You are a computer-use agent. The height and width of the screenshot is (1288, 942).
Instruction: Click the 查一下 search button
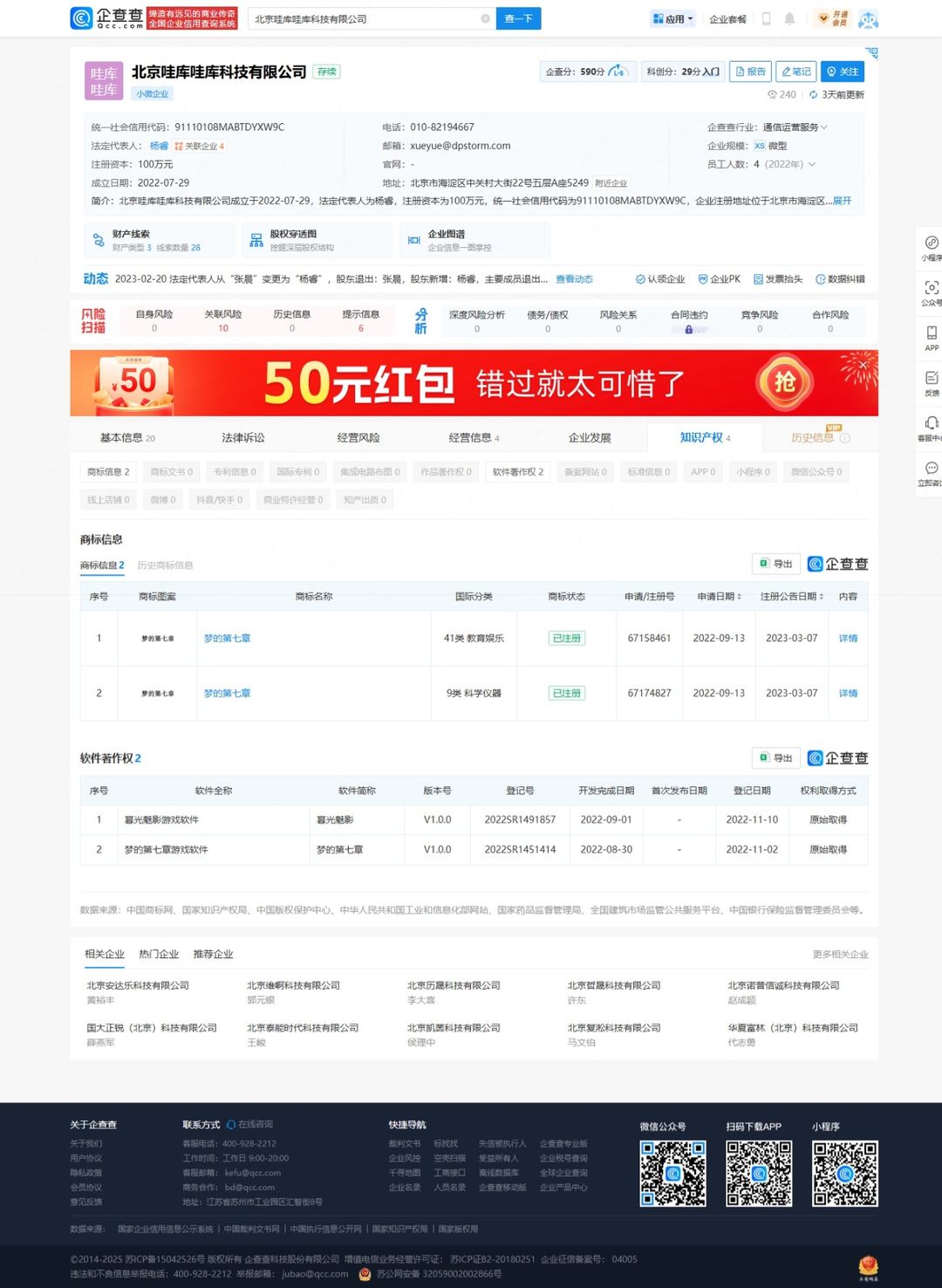[518, 18]
